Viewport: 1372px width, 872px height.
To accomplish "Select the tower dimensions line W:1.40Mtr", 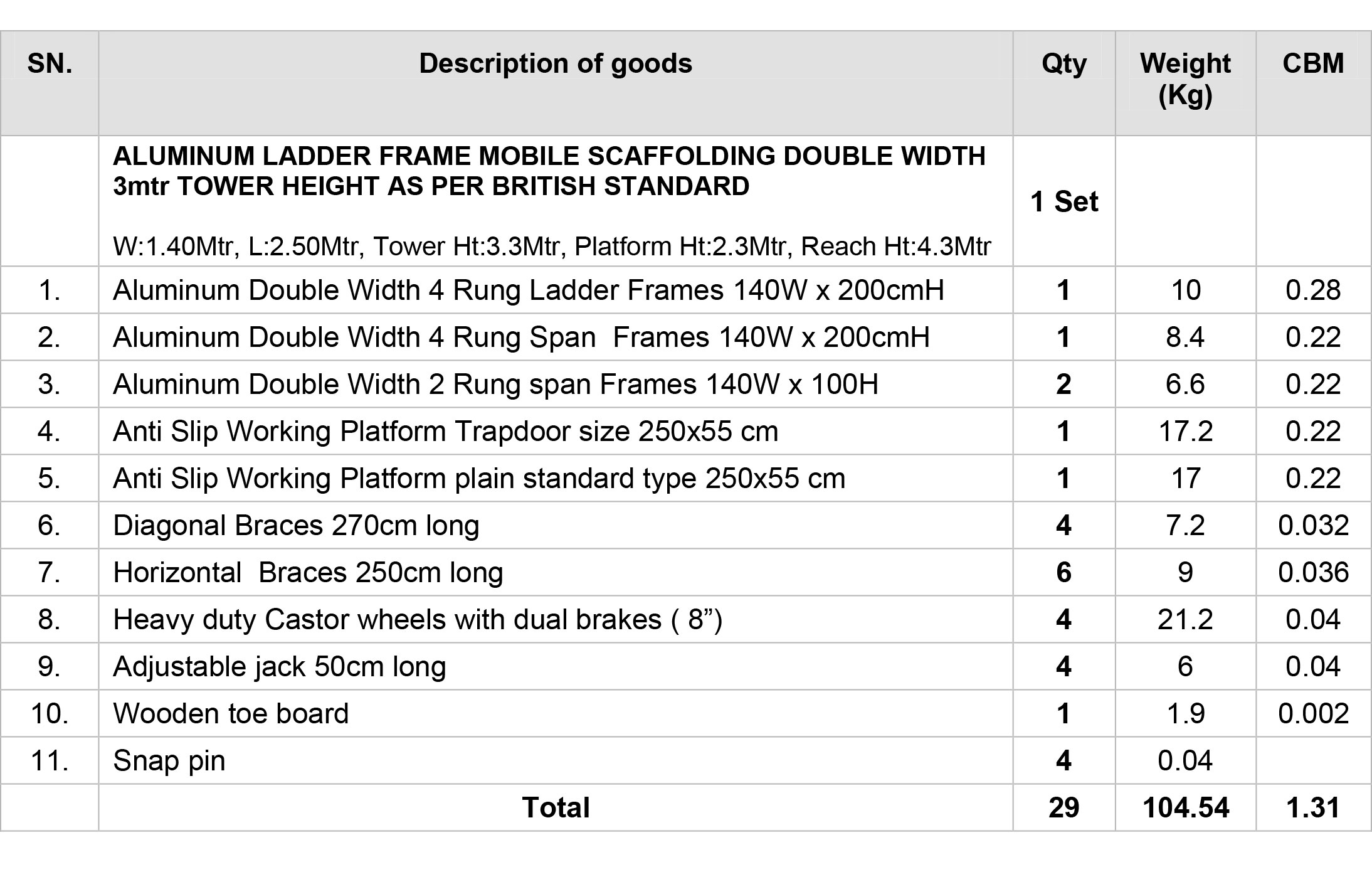I will click(x=552, y=247).
